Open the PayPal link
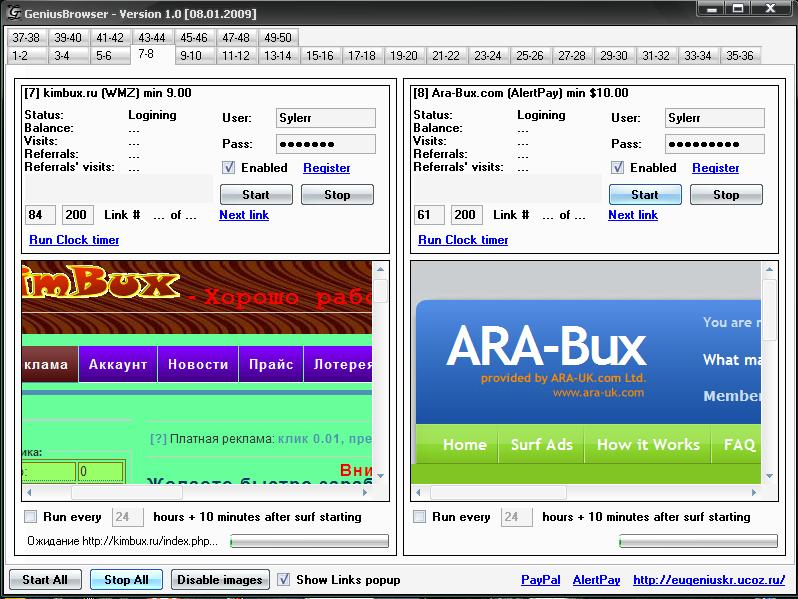 (x=540, y=580)
